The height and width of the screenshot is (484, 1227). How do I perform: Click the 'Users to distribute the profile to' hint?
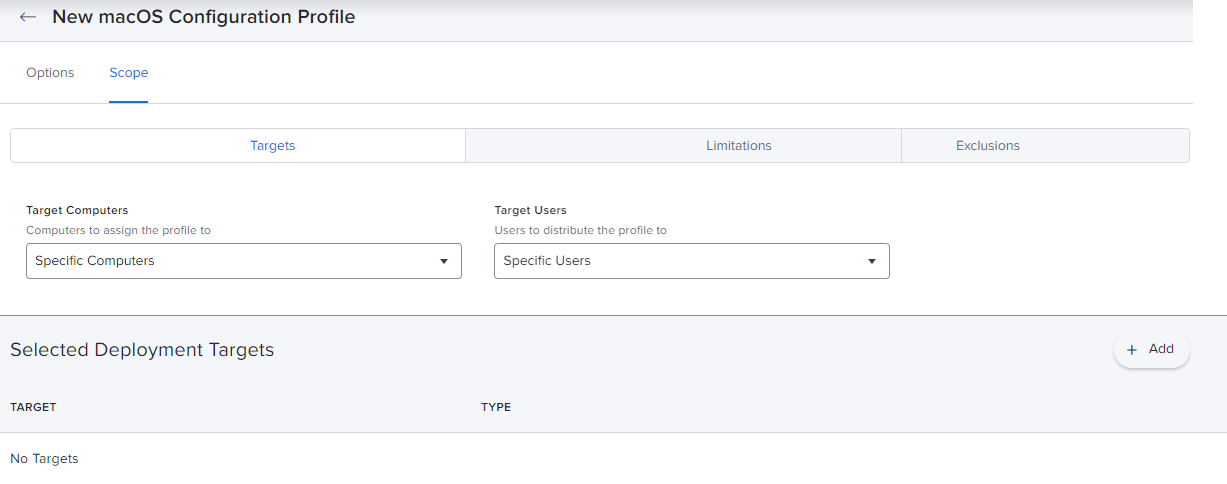tap(580, 230)
